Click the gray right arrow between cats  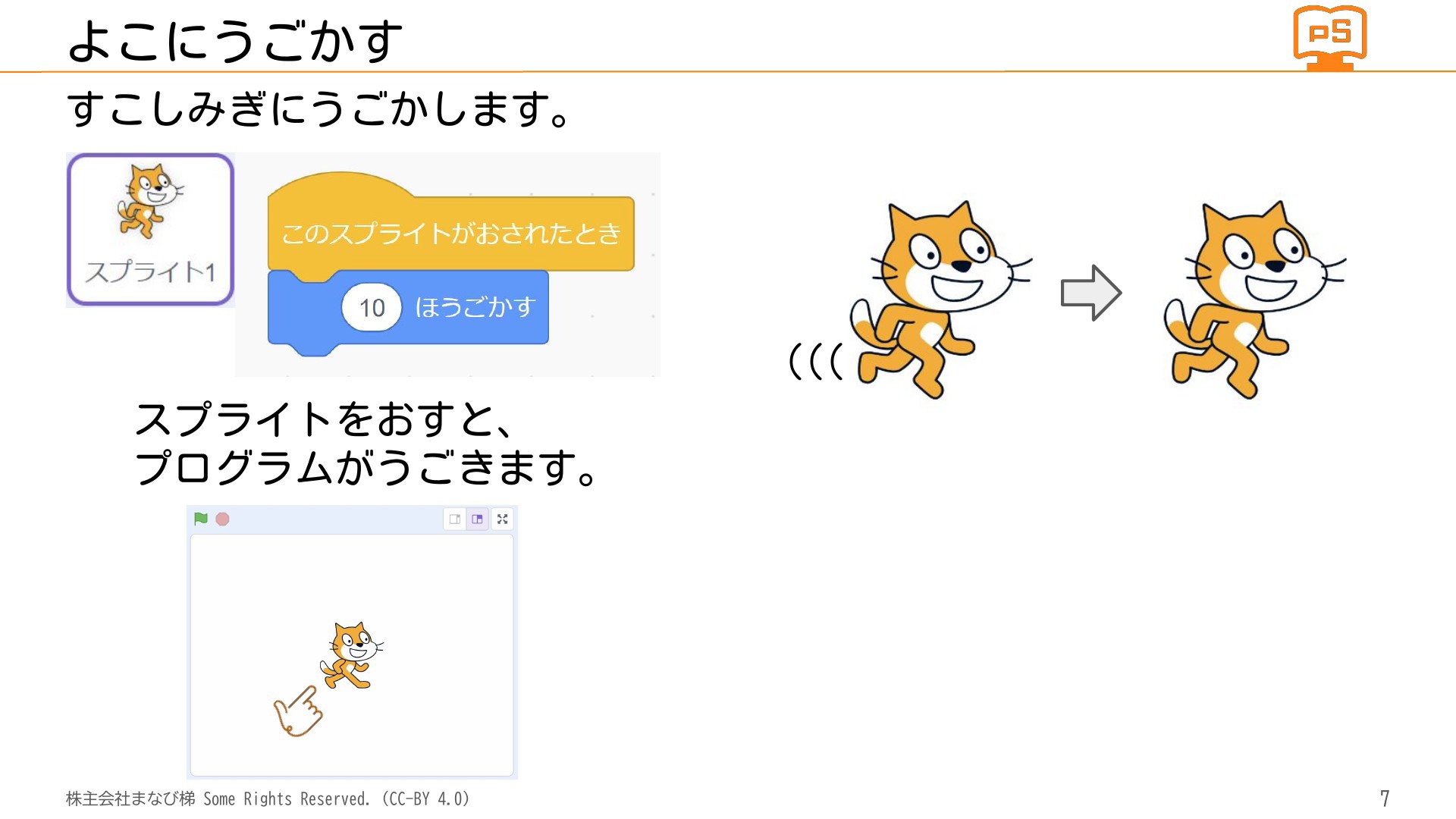pyautogui.click(x=1090, y=293)
